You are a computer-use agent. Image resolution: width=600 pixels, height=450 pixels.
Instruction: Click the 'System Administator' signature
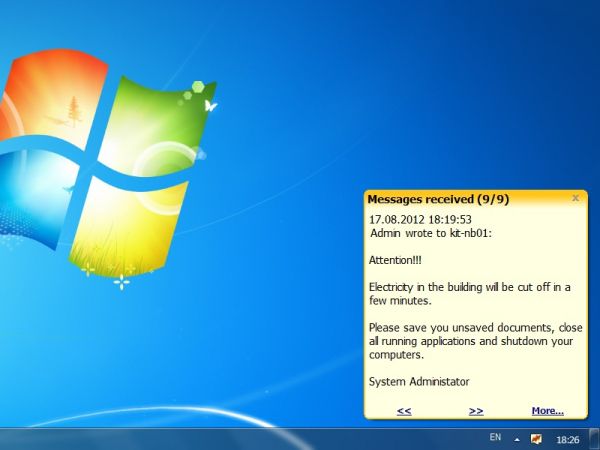click(x=419, y=382)
